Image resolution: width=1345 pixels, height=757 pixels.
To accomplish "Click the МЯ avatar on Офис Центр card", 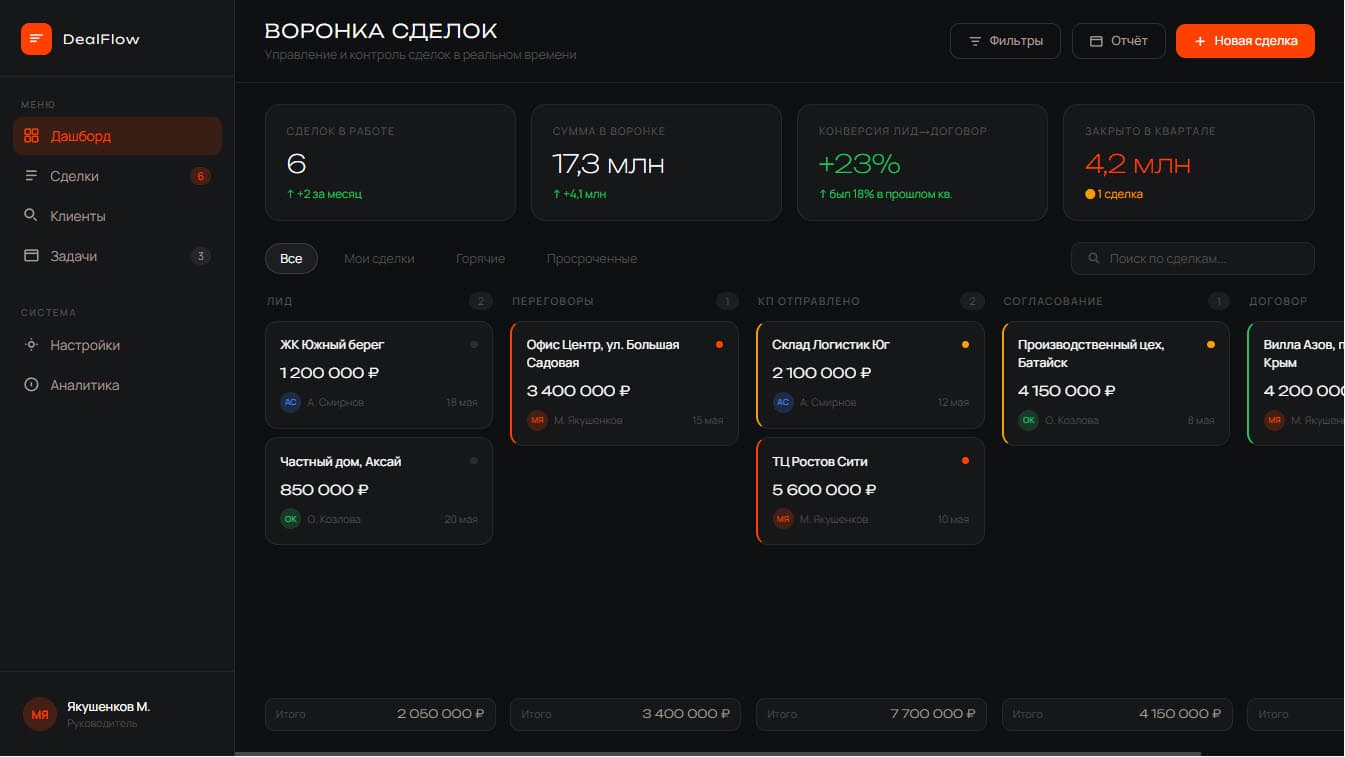I will pyautogui.click(x=537, y=420).
